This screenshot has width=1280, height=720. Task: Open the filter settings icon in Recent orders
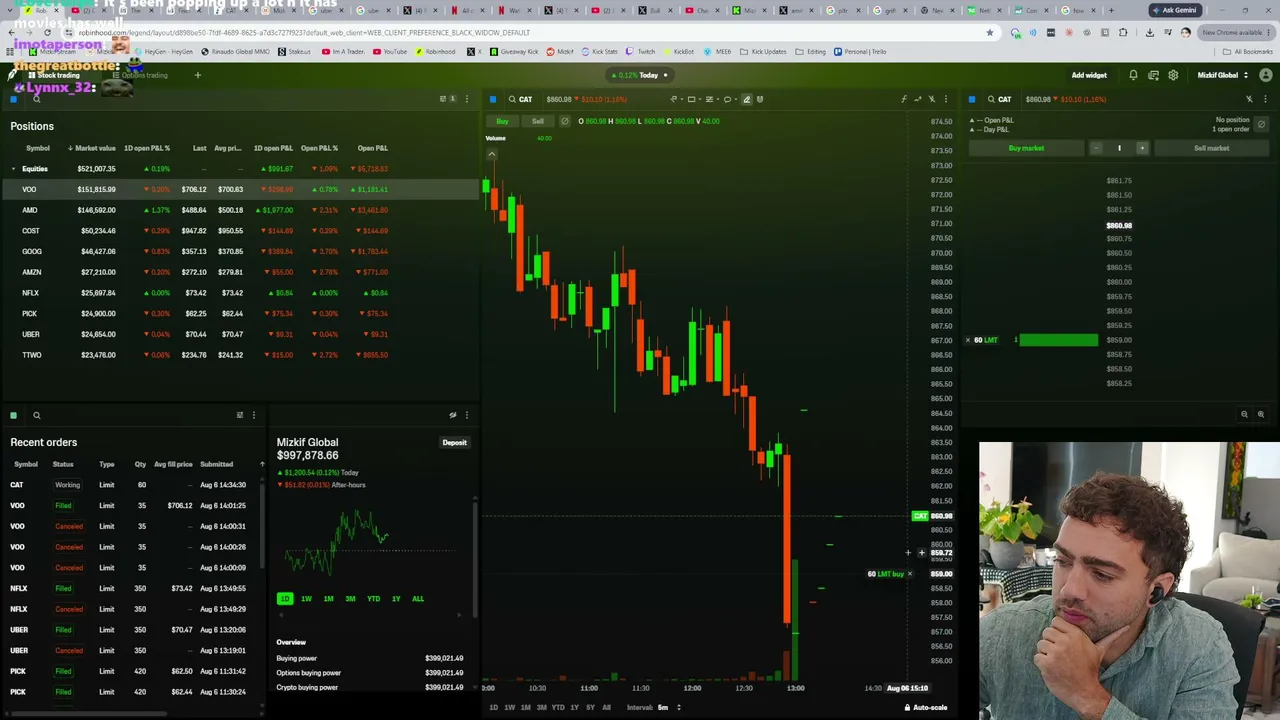click(x=239, y=415)
